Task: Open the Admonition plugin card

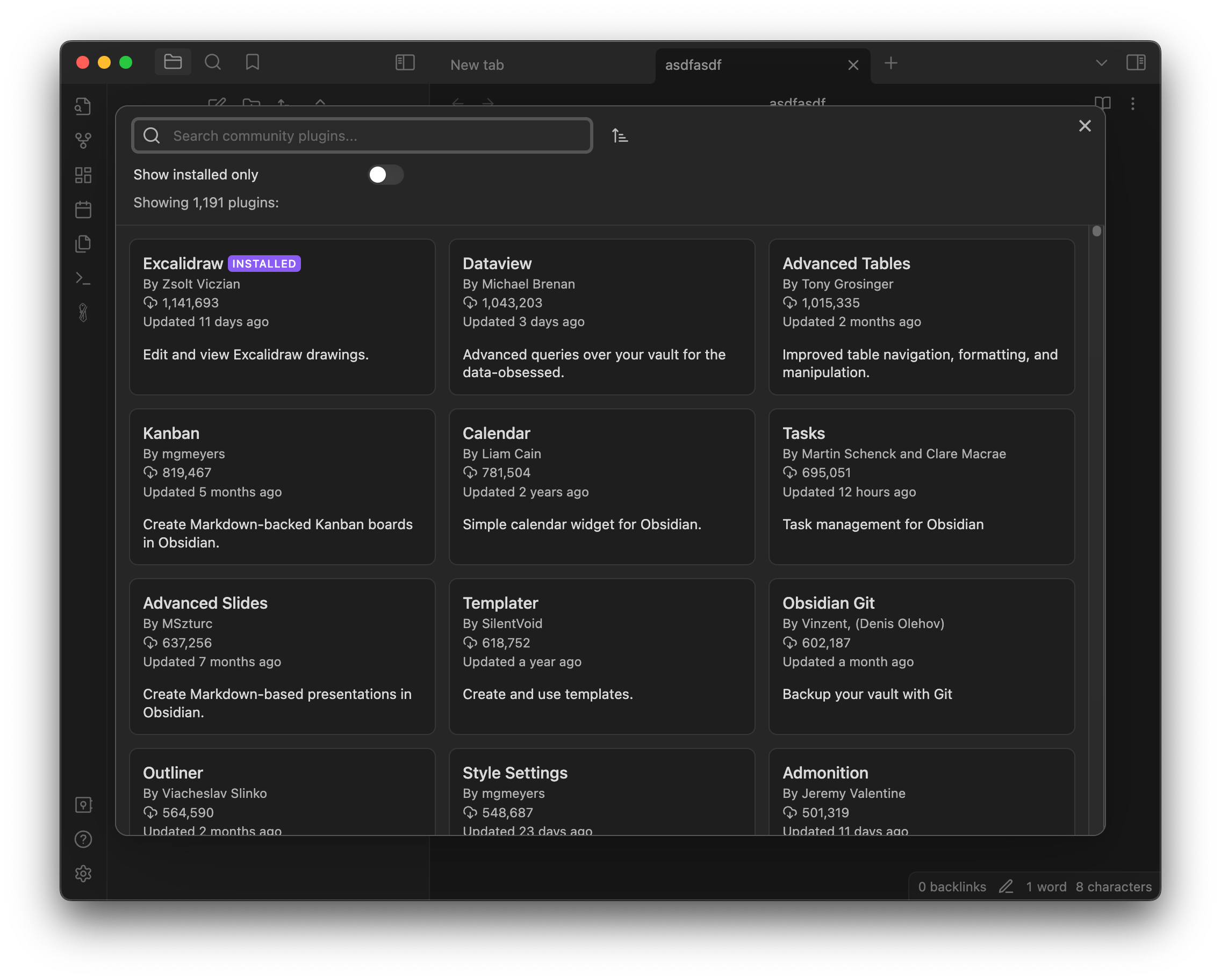Action: 922,791
